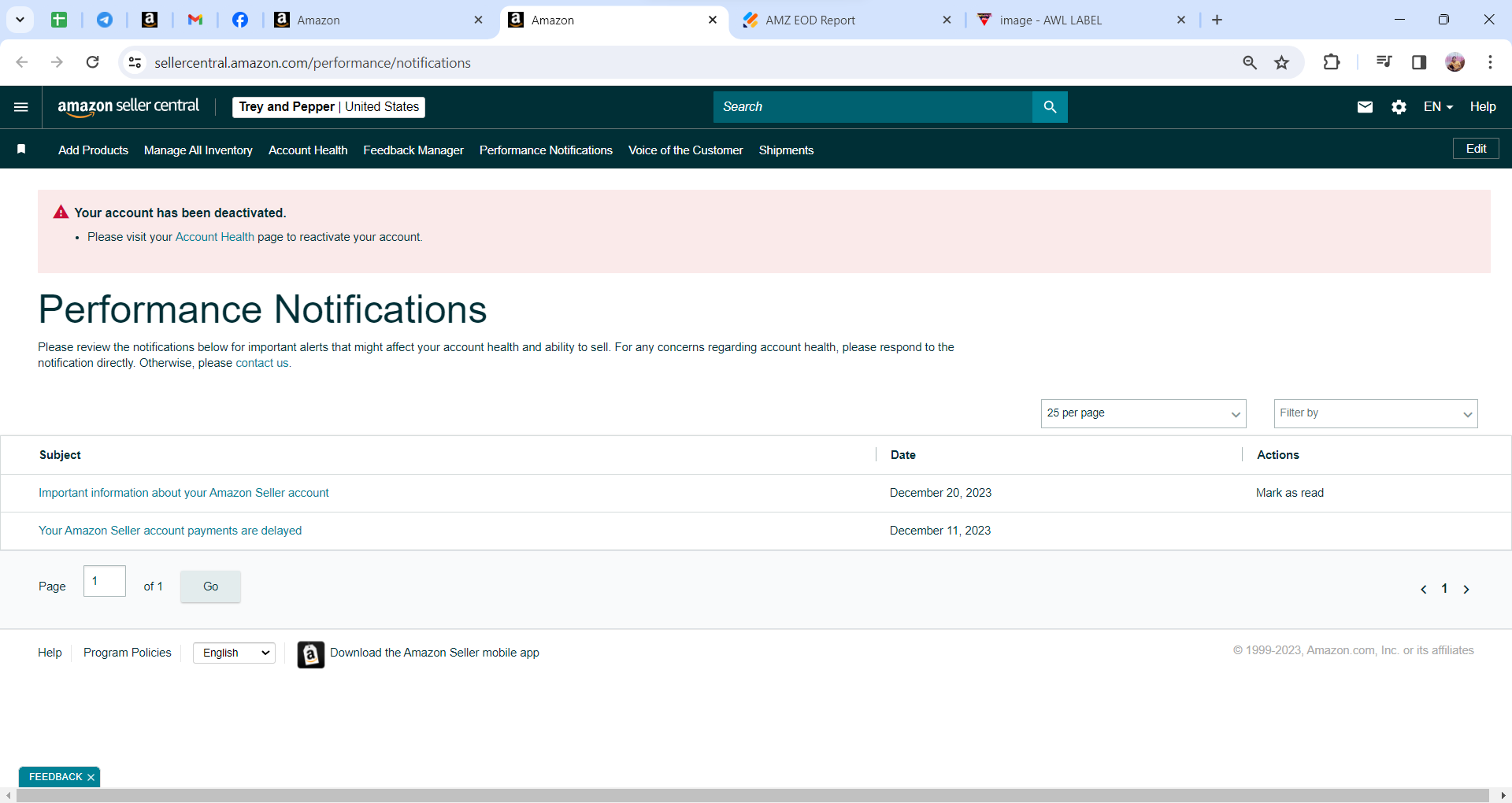Go to the previous page arrow in pagination

point(1423,589)
